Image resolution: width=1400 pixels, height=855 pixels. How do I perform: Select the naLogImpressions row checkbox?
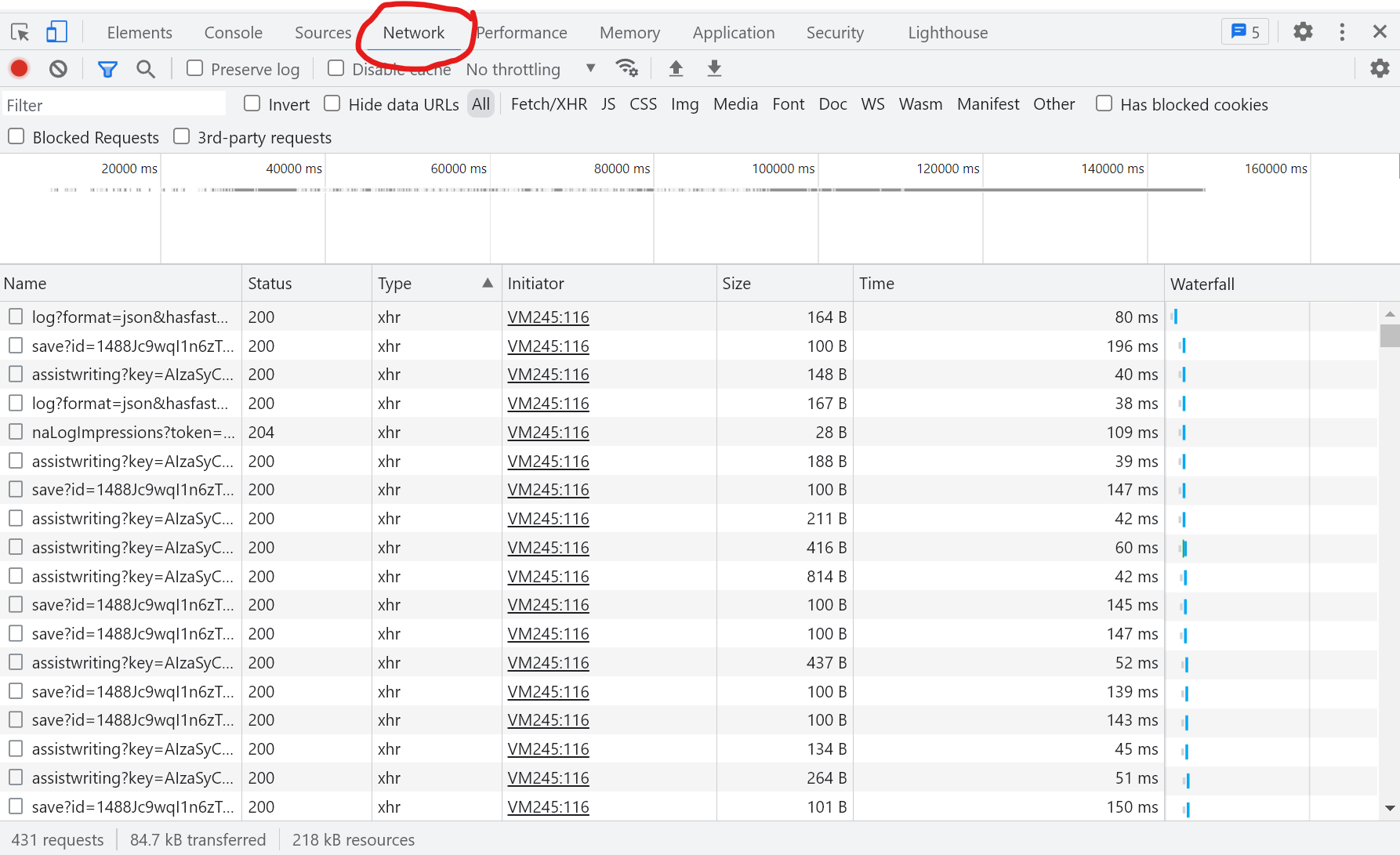[16, 432]
